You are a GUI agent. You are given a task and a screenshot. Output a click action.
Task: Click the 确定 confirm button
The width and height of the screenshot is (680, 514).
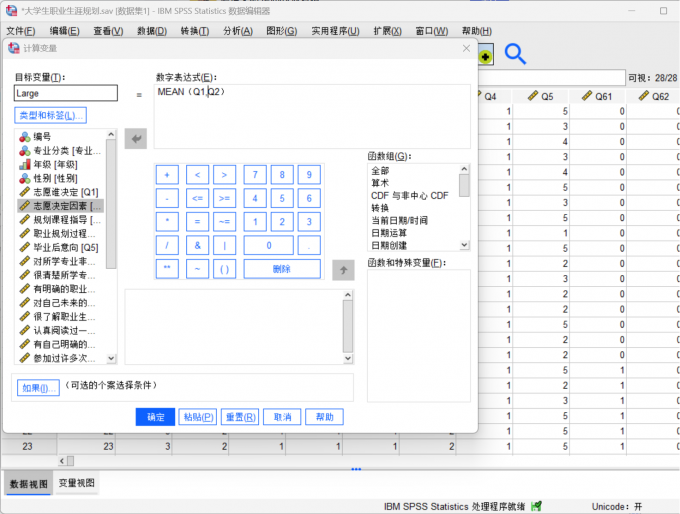pos(155,417)
